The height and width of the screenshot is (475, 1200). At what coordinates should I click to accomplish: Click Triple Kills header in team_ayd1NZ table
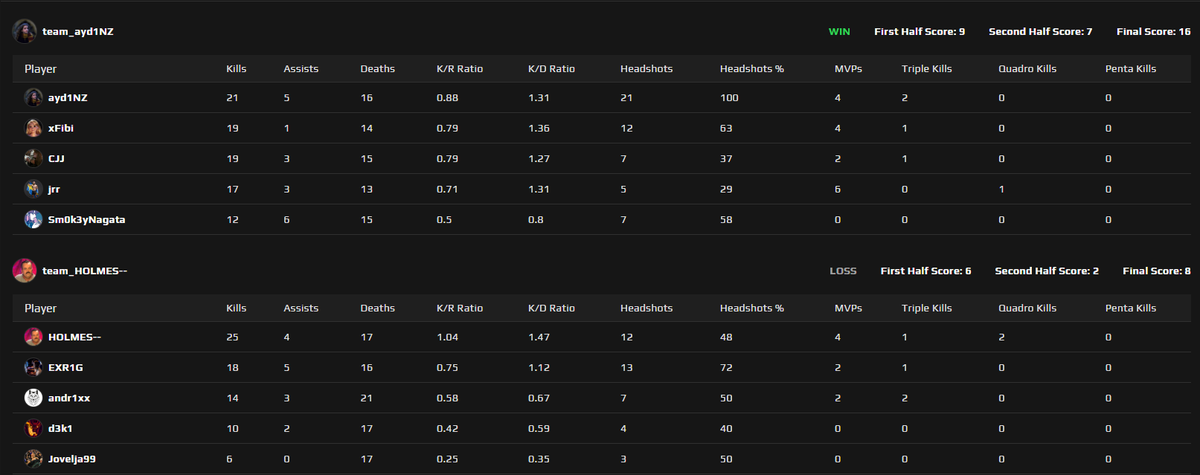[927, 69]
